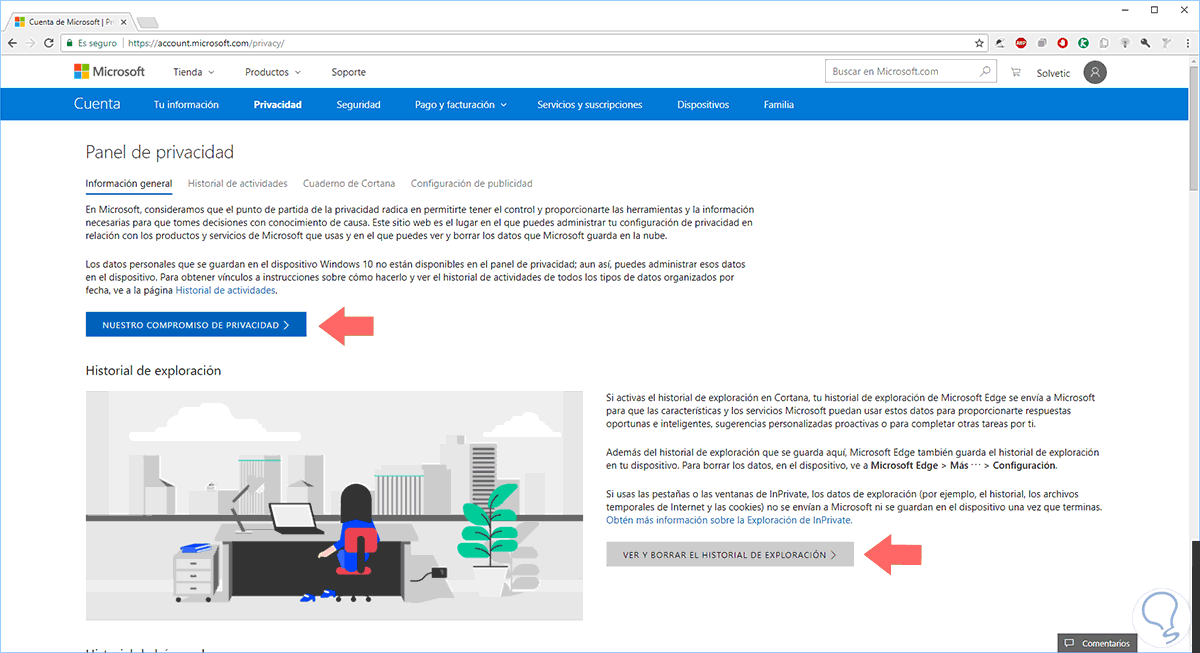Viewport: 1200px width, 653px height.
Task: Click the Panel de privacidad title
Action: [160, 152]
